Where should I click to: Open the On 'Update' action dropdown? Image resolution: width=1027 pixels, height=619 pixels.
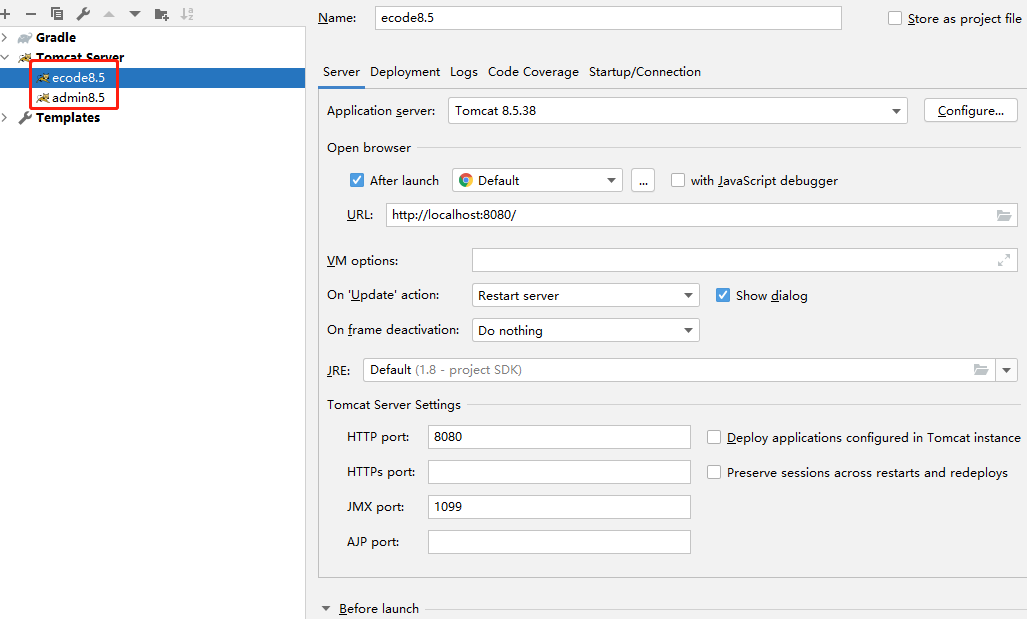tap(688, 295)
